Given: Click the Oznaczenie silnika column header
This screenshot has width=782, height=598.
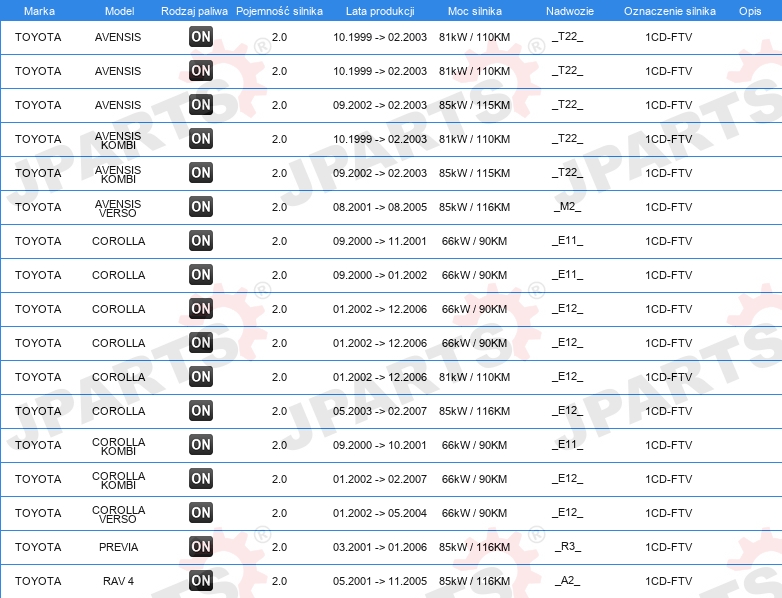Looking at the screenshot, I should (669, 11).
